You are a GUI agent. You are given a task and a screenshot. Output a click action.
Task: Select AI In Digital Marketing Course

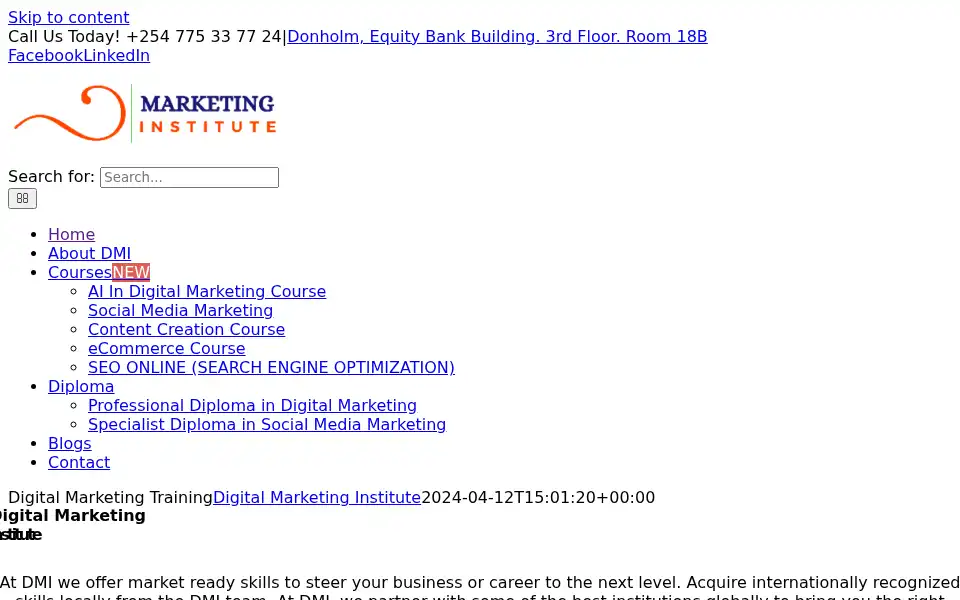(207, 291)
